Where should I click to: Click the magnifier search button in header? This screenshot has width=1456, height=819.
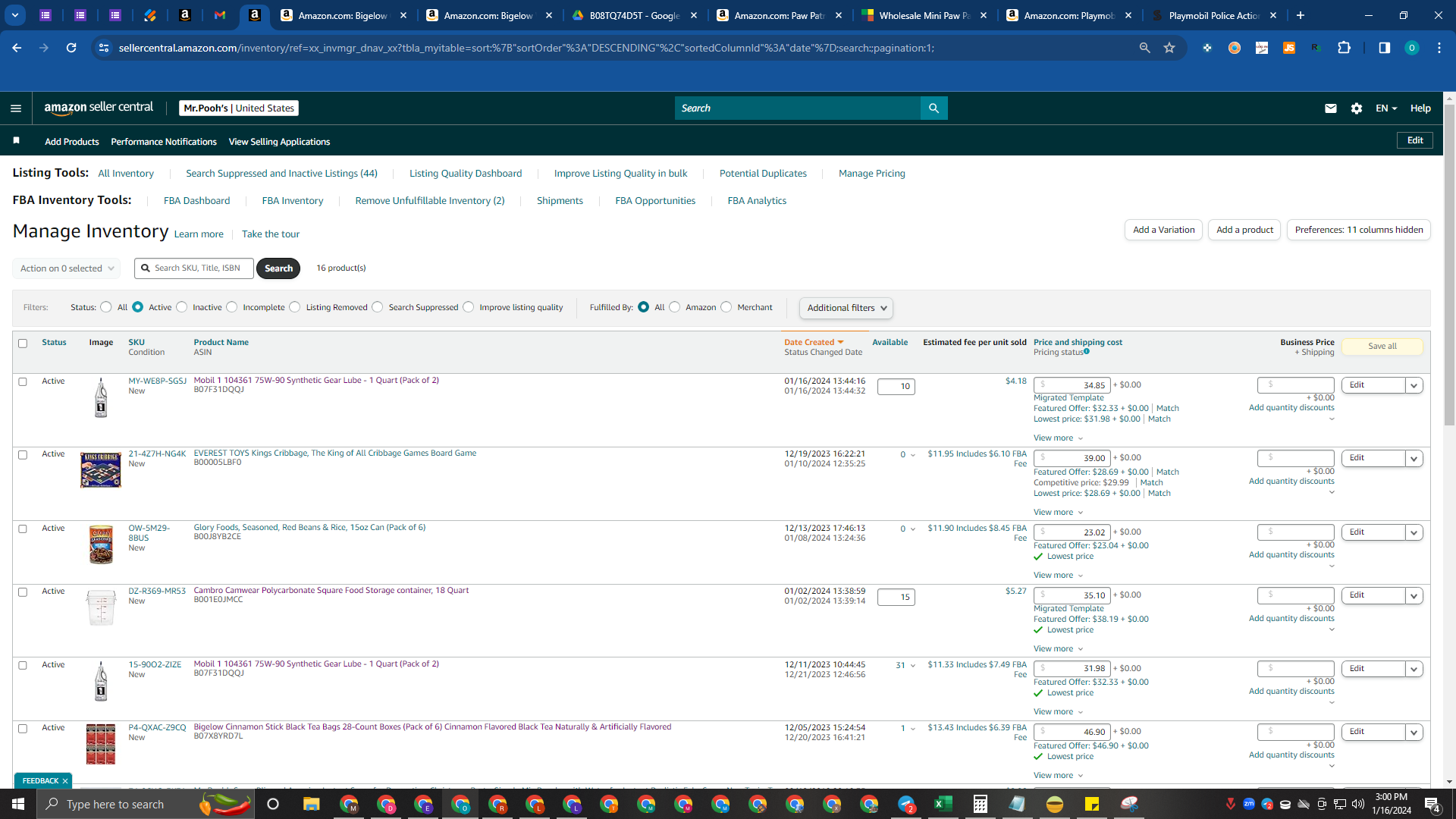pos(934,108)
